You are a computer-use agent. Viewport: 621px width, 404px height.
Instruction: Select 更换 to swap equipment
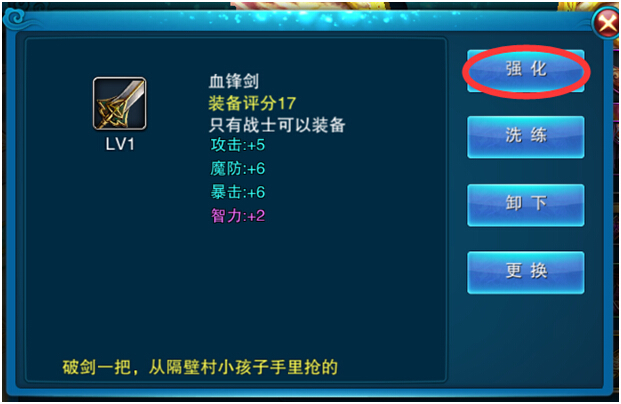coord(526,273)
